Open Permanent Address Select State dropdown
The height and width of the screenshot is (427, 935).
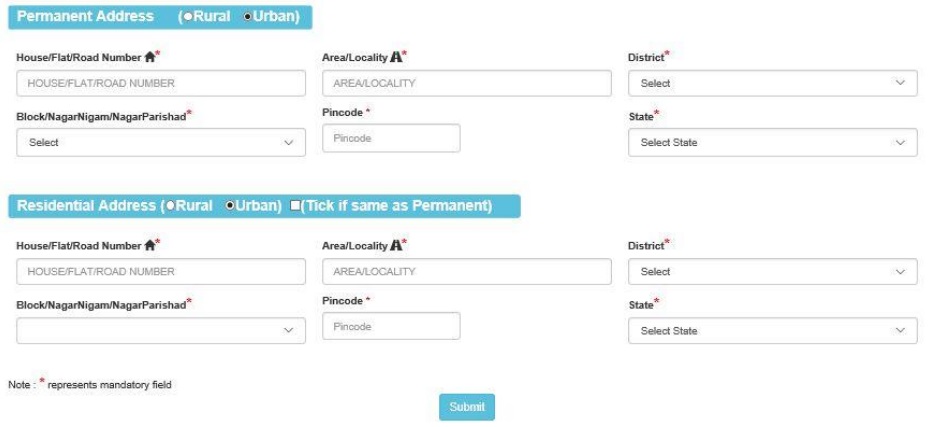(x=773, y=143)
